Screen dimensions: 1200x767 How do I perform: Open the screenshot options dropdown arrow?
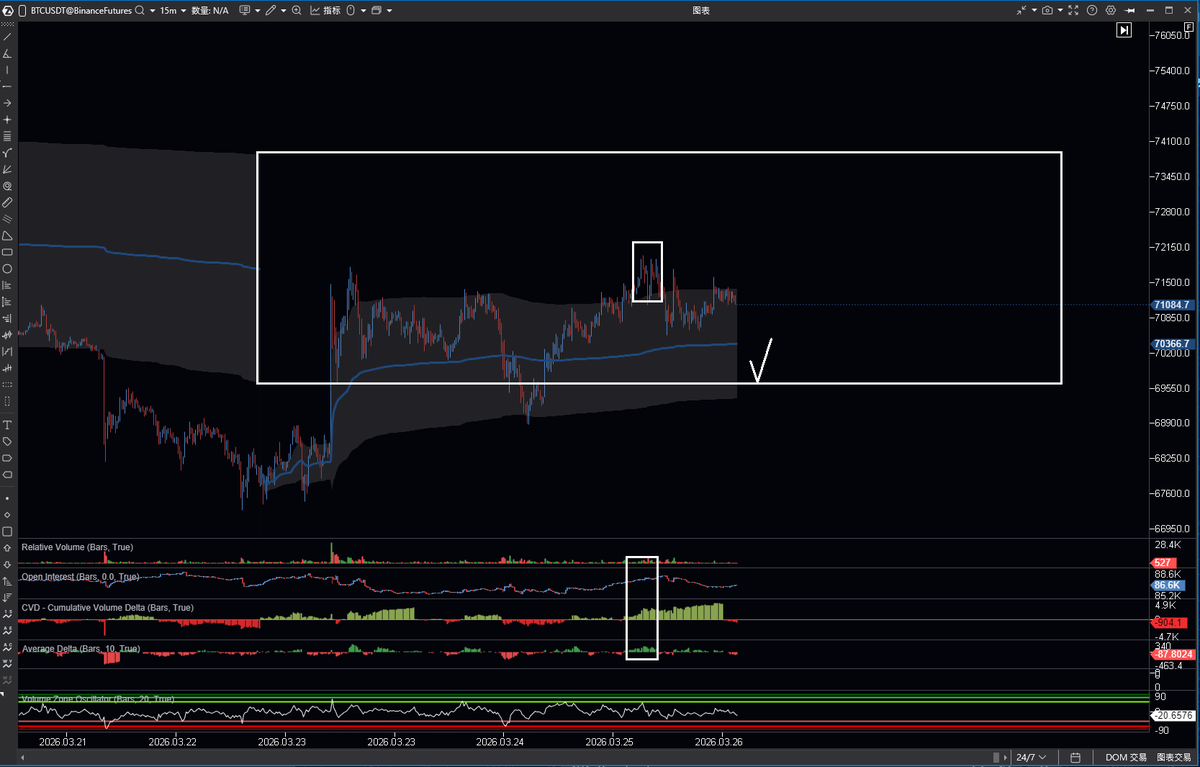point(1060,10)
